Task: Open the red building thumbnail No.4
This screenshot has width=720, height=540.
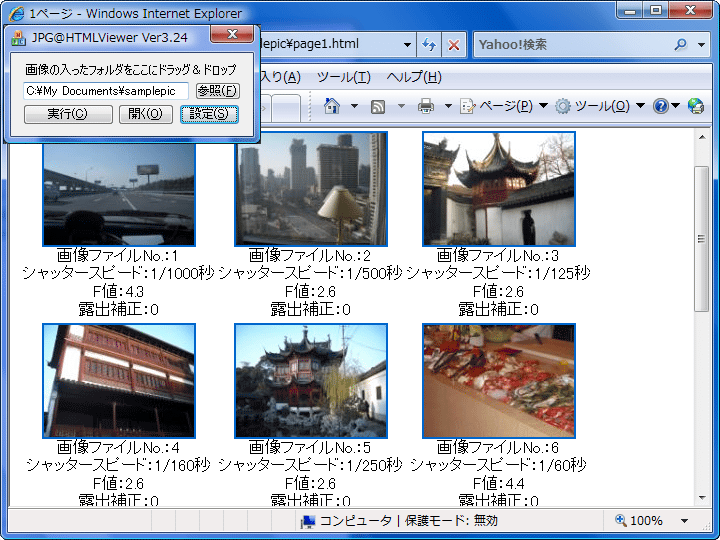Action: 119,381
